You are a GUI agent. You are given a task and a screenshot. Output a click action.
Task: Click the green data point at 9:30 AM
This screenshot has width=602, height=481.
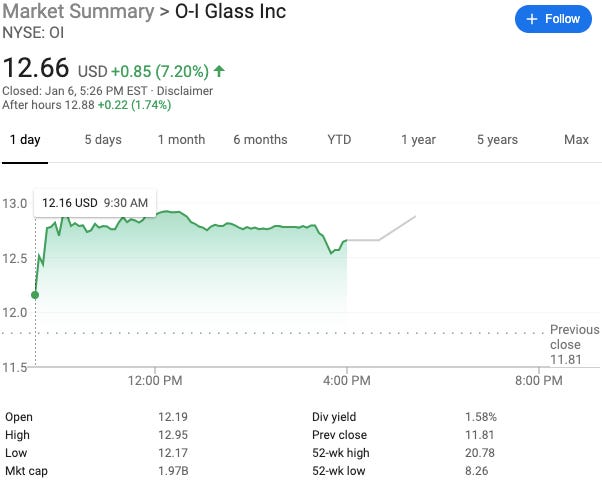pyautogui.click(x=36, y=294)
